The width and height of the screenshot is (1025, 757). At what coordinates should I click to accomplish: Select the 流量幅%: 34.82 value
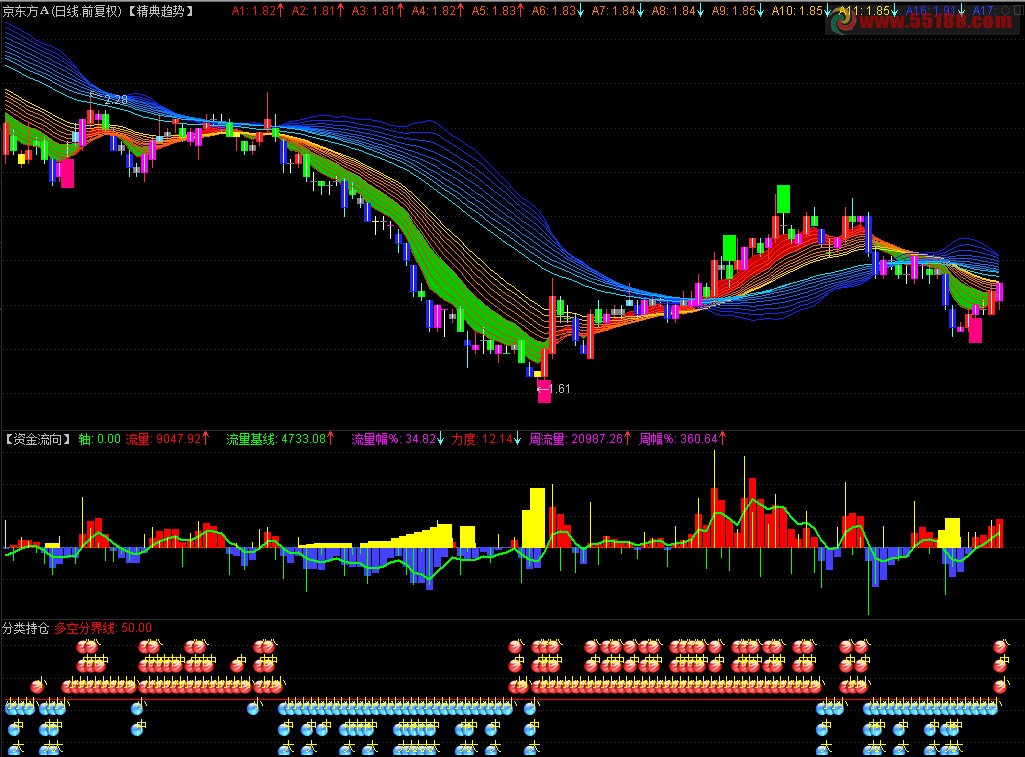click(x=397, y=439)
